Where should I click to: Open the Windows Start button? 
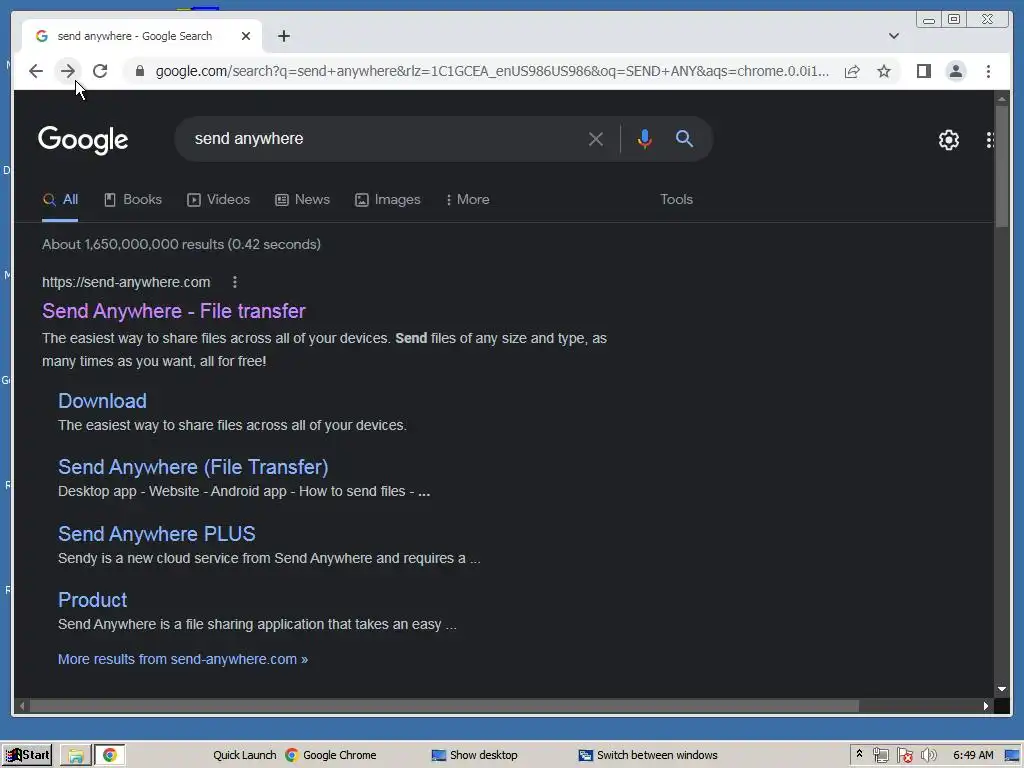coord(27,755)
